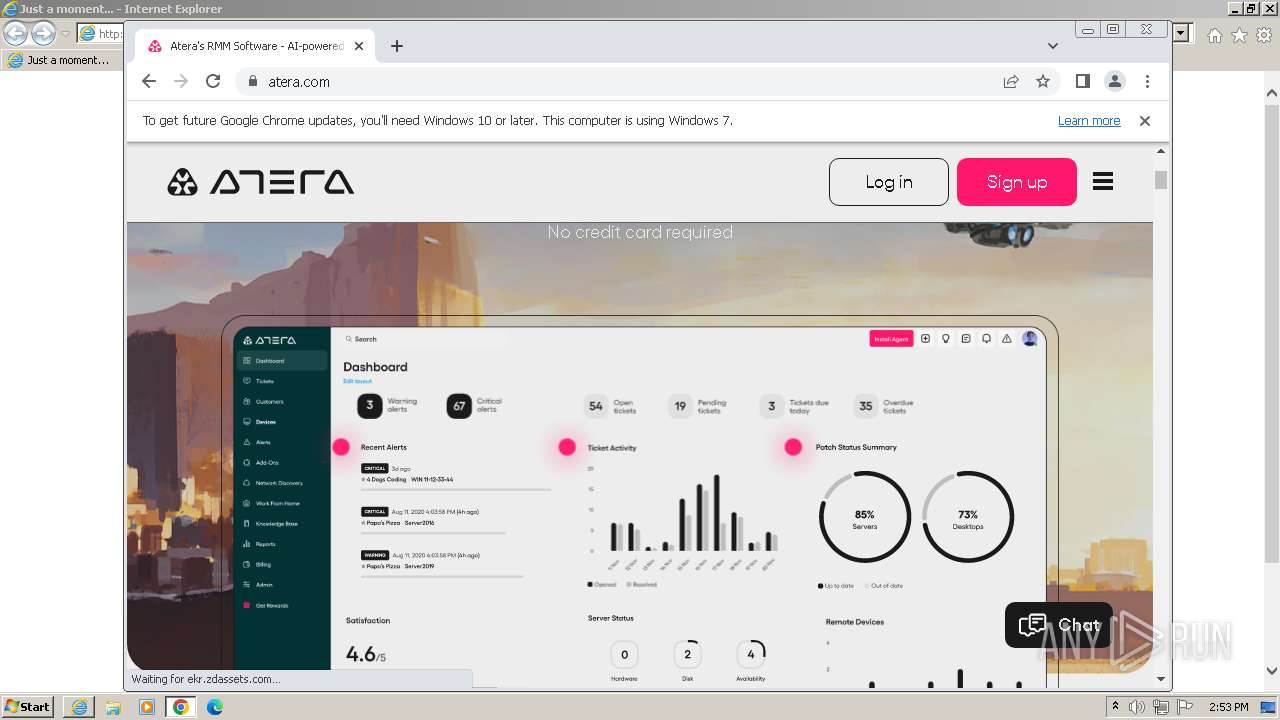
Task: Open Windows Explorer folder in taskbar
Action: click(113, 707)
